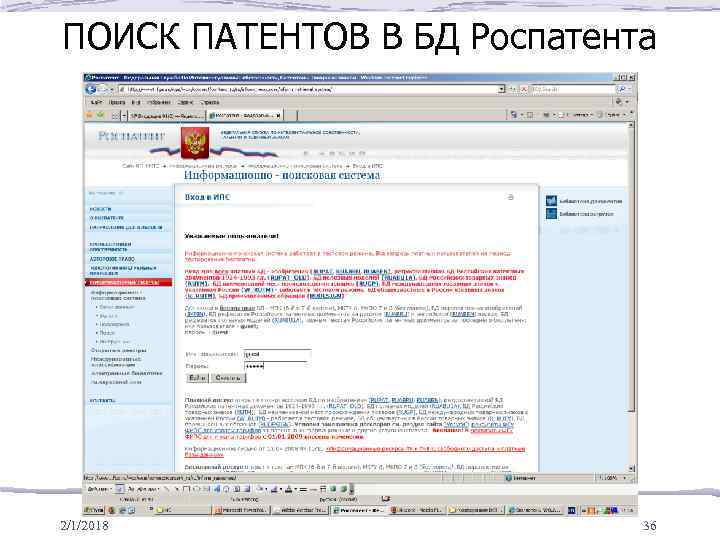Select the red highlighted sidebar section
720x540 pixels.
[x=129, y=282]
